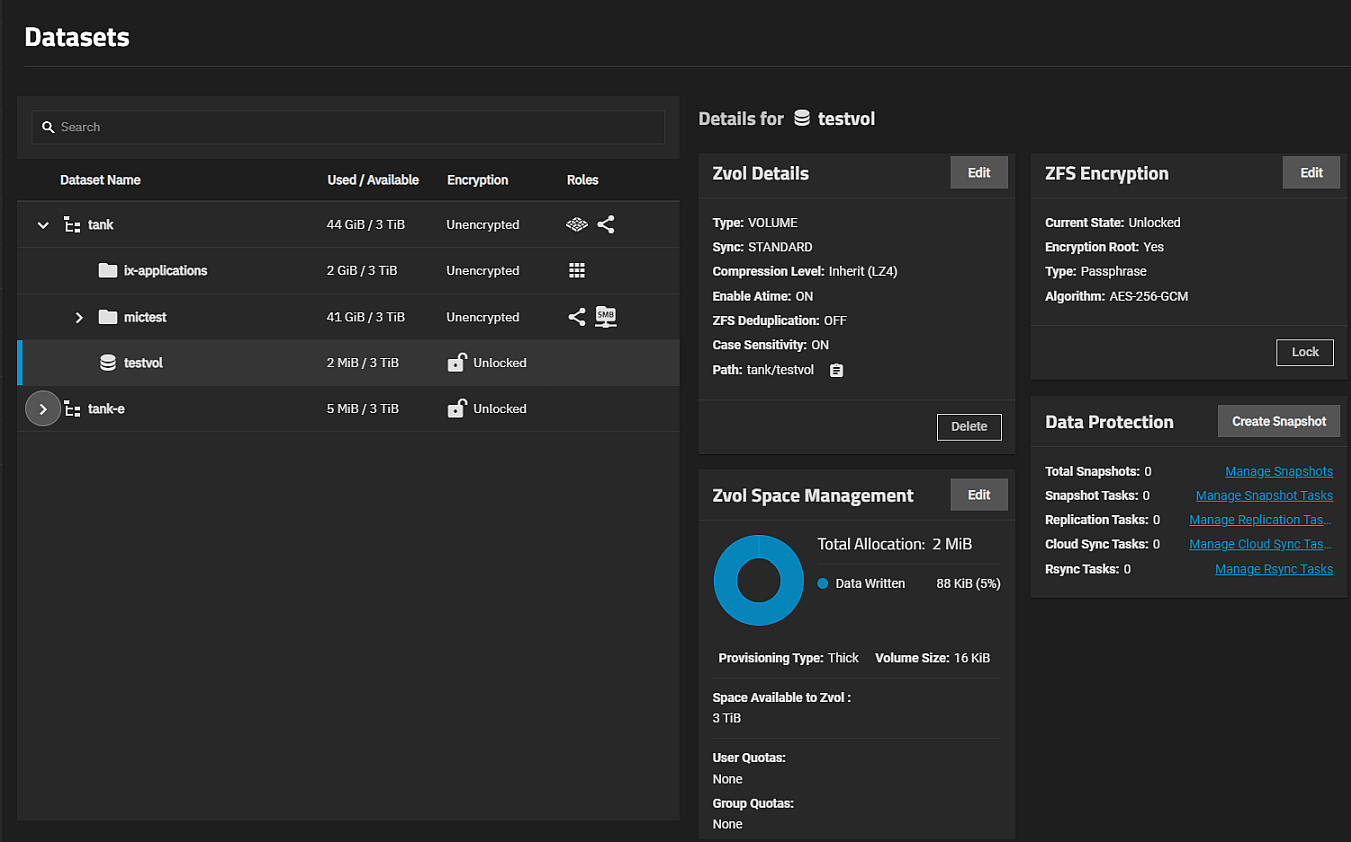Click the Data Written donut chart

pos(758,580)
